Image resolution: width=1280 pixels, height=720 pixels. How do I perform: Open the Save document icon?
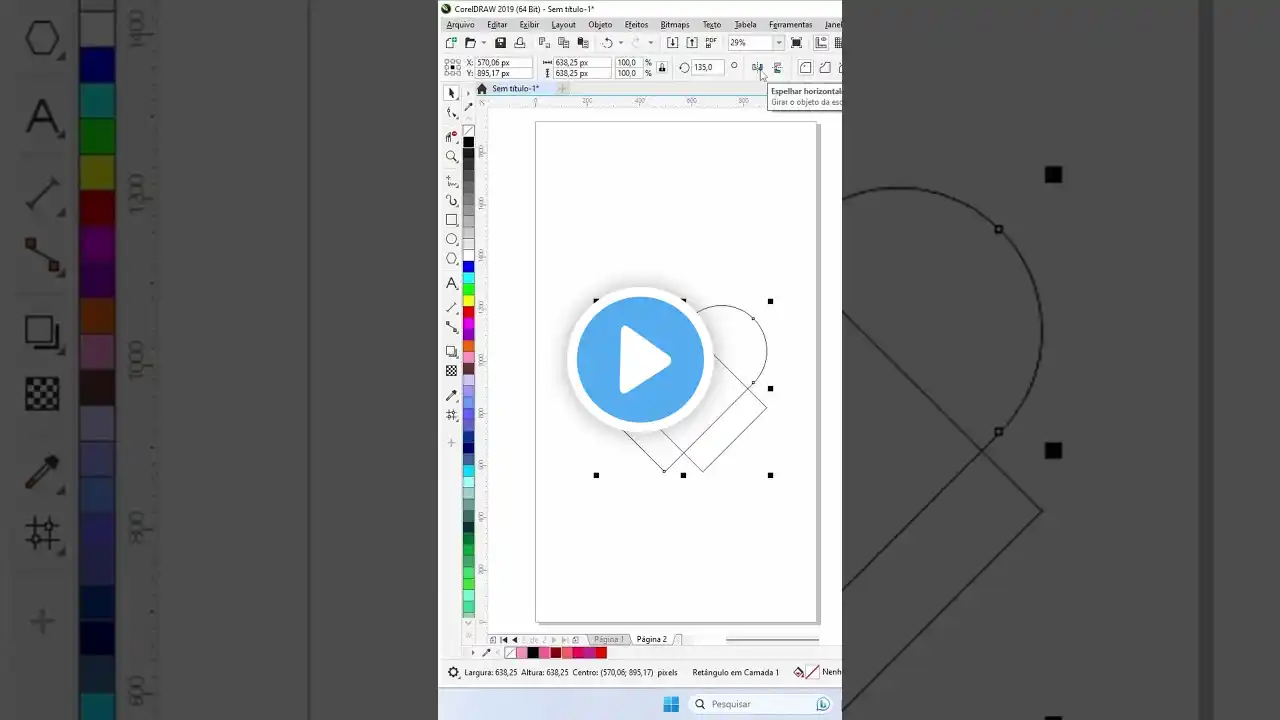(x=502, y=42)
